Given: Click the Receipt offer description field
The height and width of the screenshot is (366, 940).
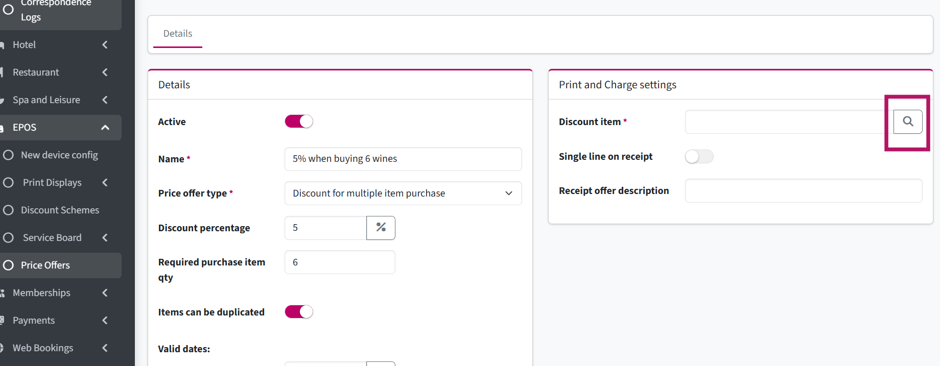Looking at the screenshot, I should (x=804, y=190).
